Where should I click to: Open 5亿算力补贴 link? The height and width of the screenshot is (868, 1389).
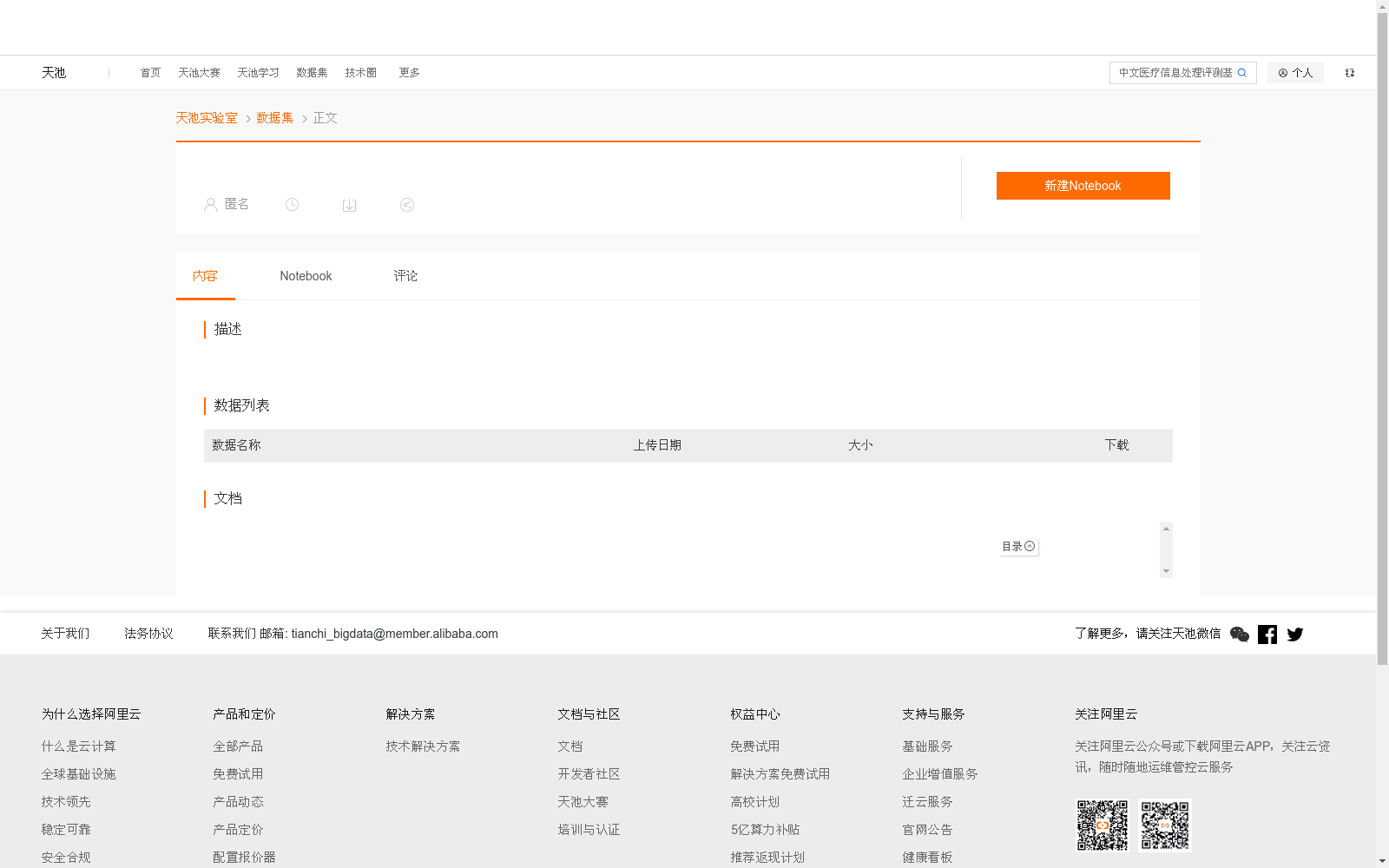[x=765, y=830]
